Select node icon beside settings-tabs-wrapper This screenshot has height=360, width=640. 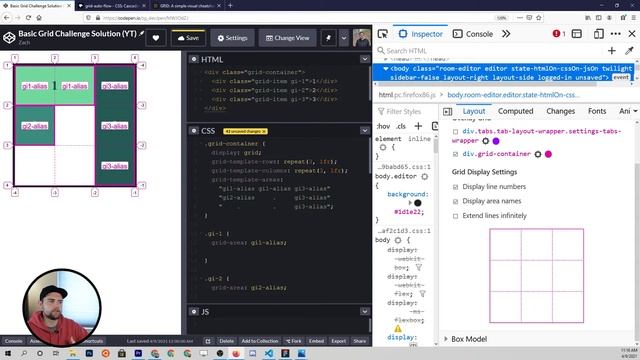(x=485, y=141)
